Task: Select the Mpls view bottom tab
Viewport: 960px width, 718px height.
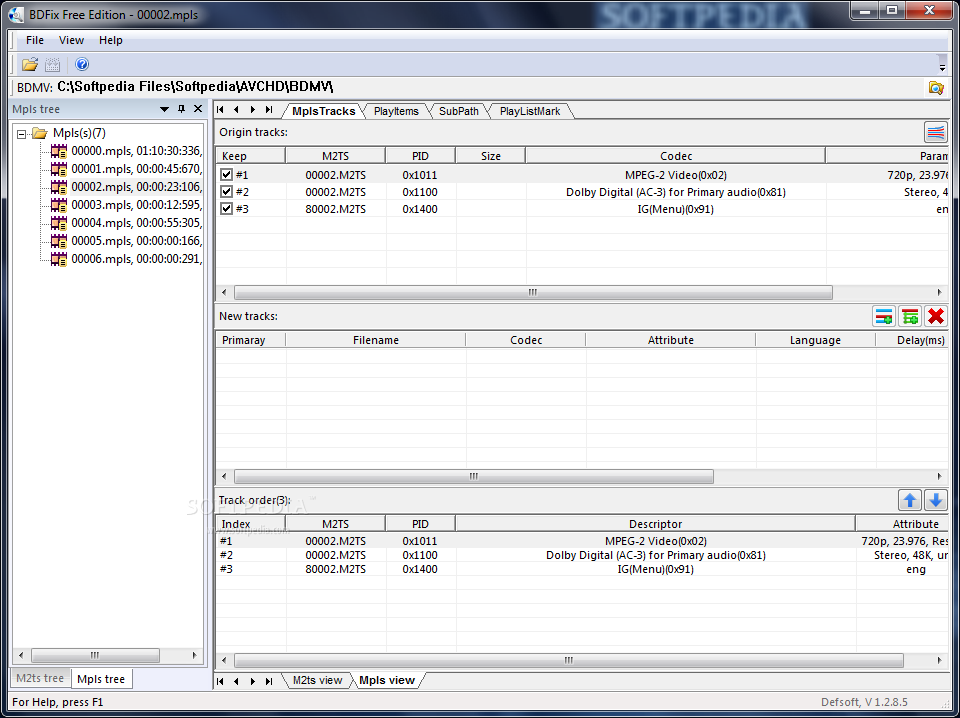Action: click(x=387, y=681)
